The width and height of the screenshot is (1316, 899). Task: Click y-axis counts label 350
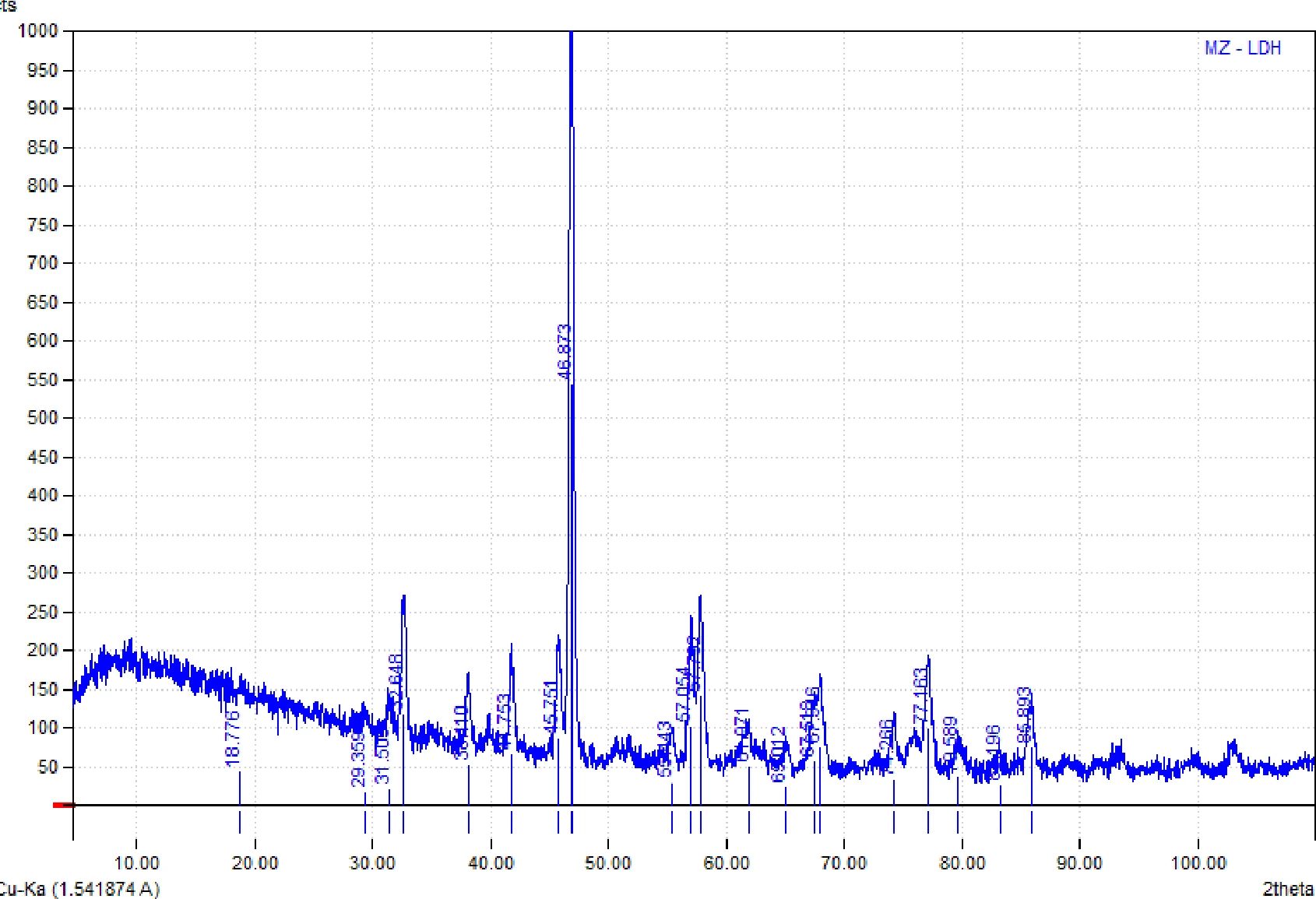pyautogui.click(x=42, y=534)
